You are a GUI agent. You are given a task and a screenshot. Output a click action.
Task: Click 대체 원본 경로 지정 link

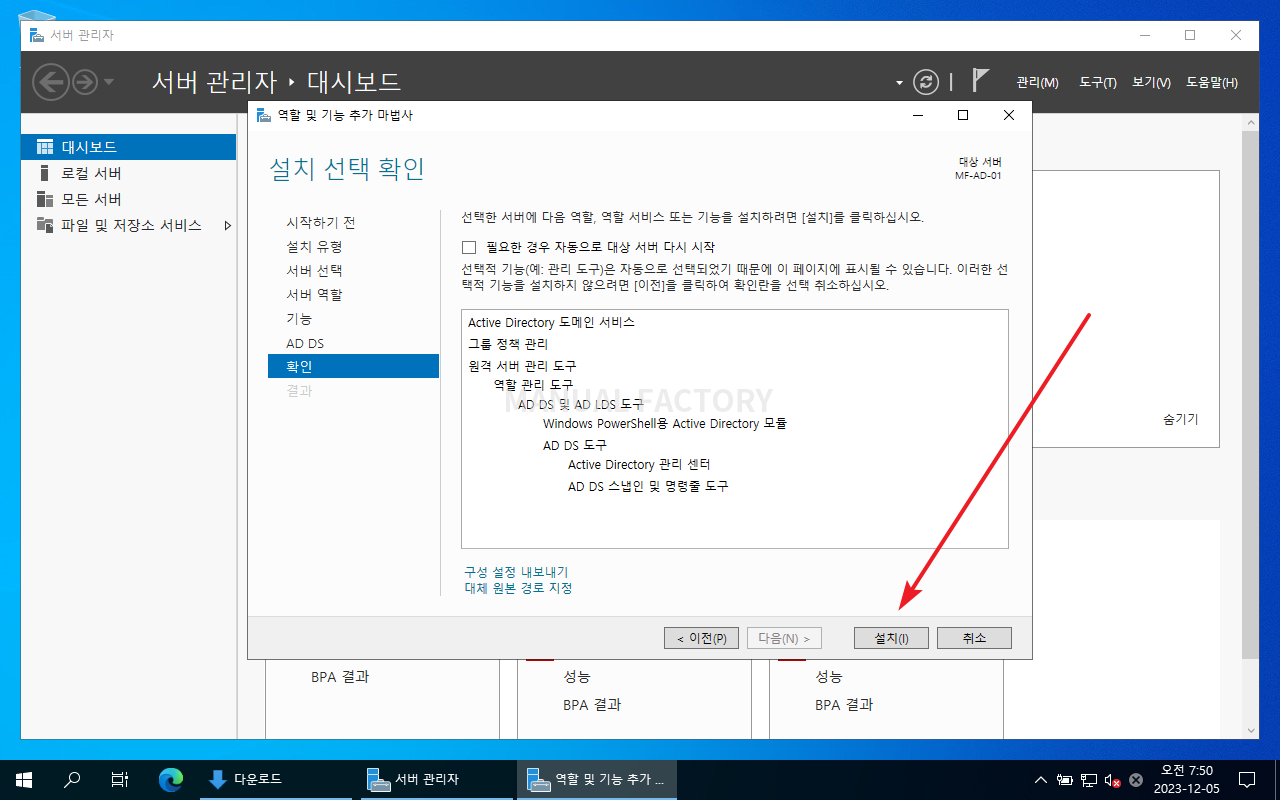coord(518,588)
